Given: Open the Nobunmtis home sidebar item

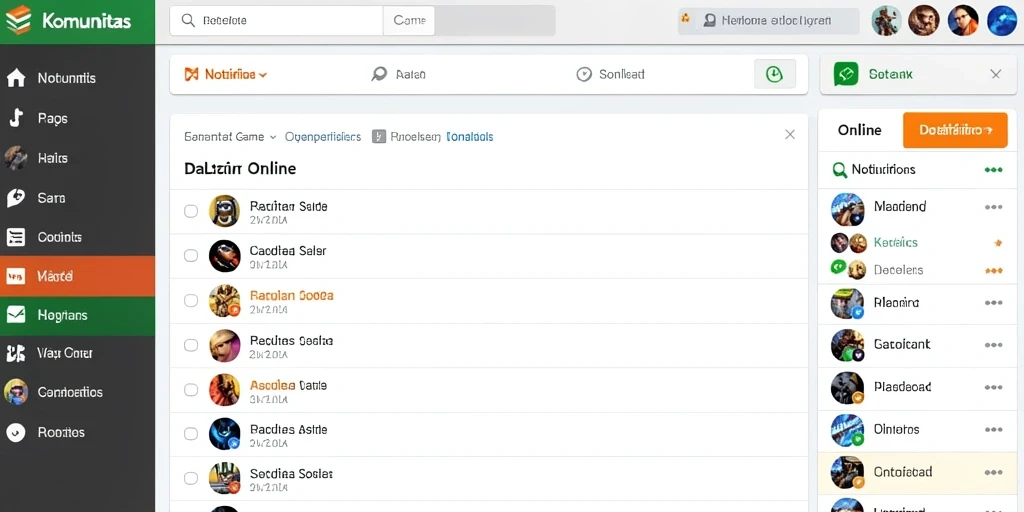Looking at the screenshot, I should point(77,78).
